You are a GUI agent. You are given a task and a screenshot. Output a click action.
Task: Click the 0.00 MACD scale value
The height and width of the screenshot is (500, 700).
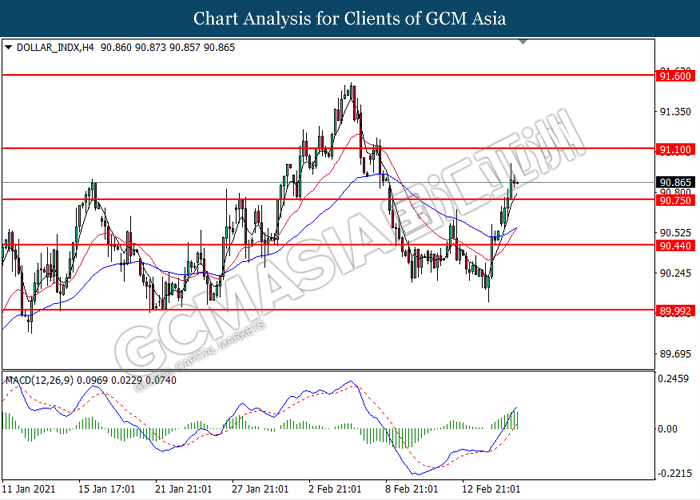coord(668,429)
